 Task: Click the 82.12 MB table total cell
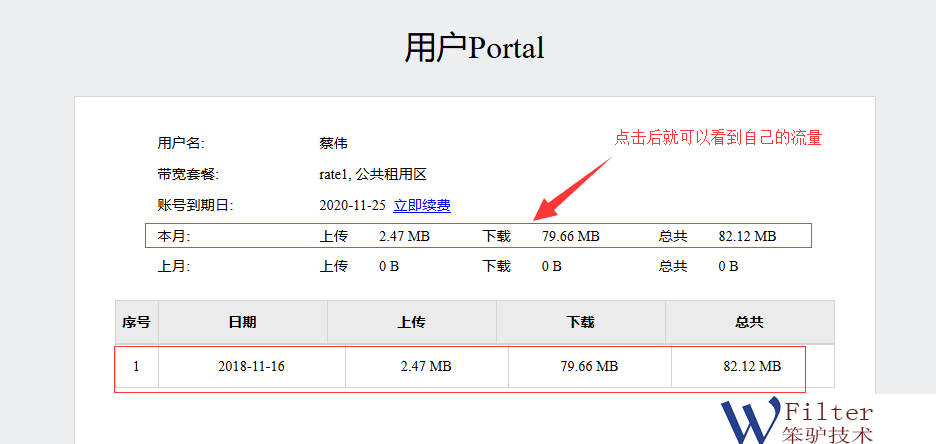point(751,367)
